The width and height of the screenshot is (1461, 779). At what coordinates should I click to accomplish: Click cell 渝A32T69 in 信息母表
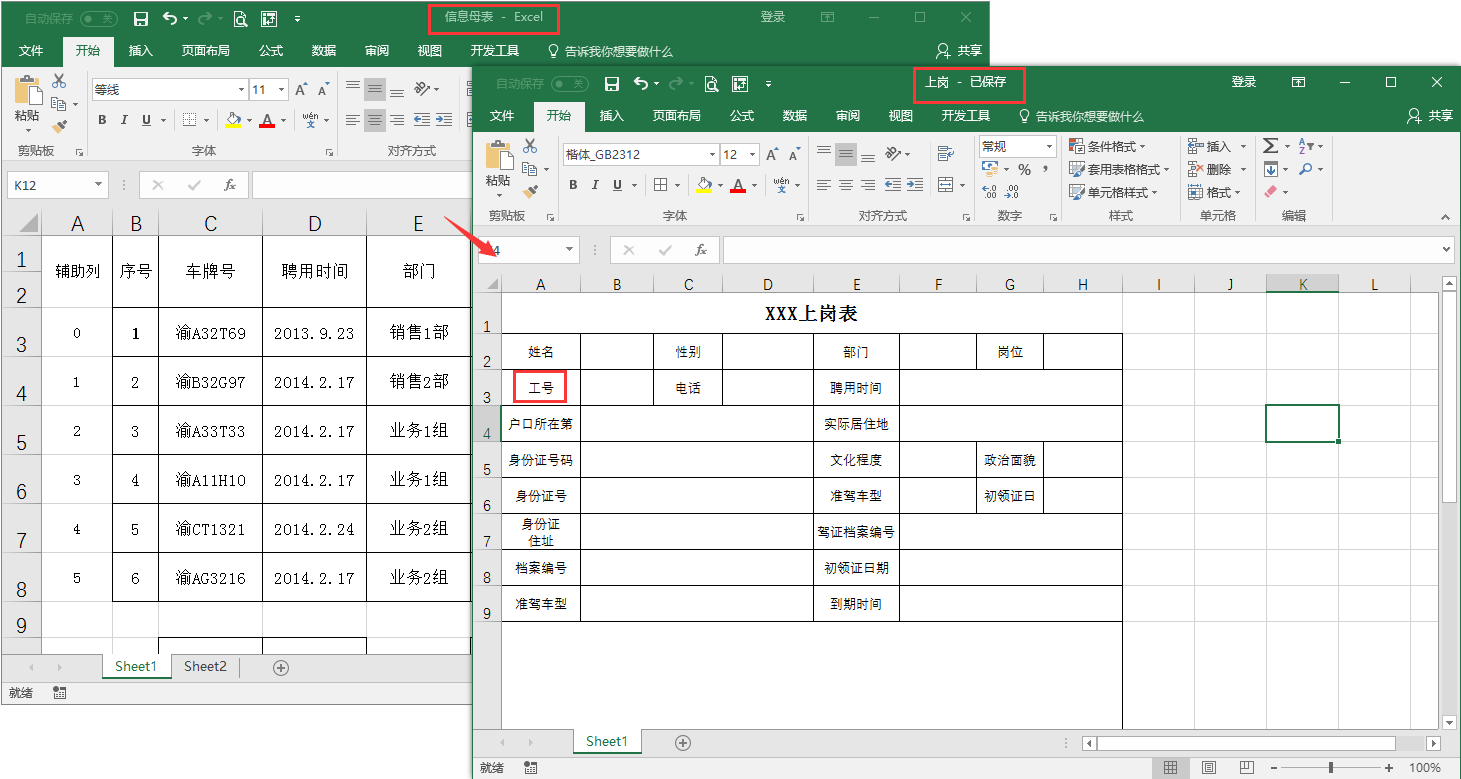coord(211,333)
